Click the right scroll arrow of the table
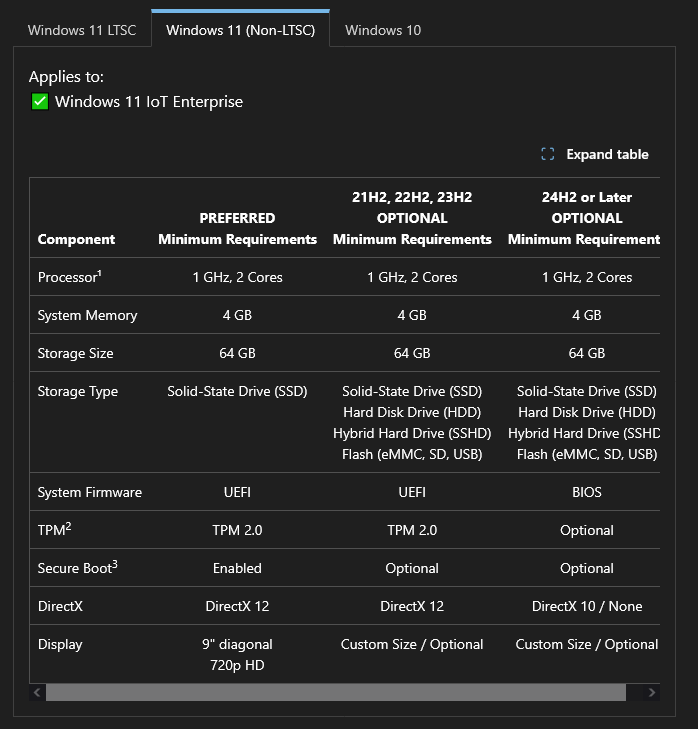The image size is (698, 729). [x=651, y=693]
